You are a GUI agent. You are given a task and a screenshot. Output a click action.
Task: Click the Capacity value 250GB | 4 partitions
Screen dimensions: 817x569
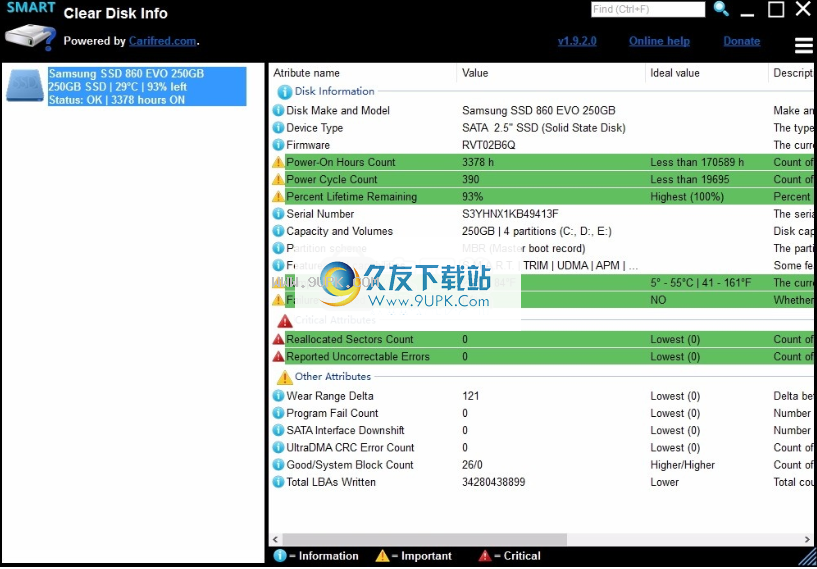[537, 231]
